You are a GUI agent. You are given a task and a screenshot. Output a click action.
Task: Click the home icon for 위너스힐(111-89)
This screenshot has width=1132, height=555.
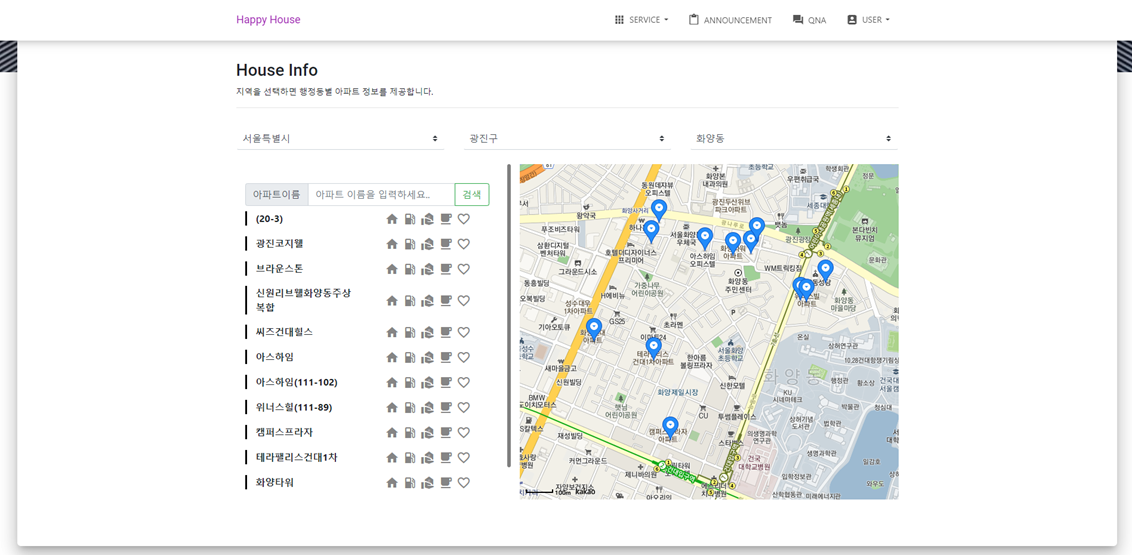392,408
